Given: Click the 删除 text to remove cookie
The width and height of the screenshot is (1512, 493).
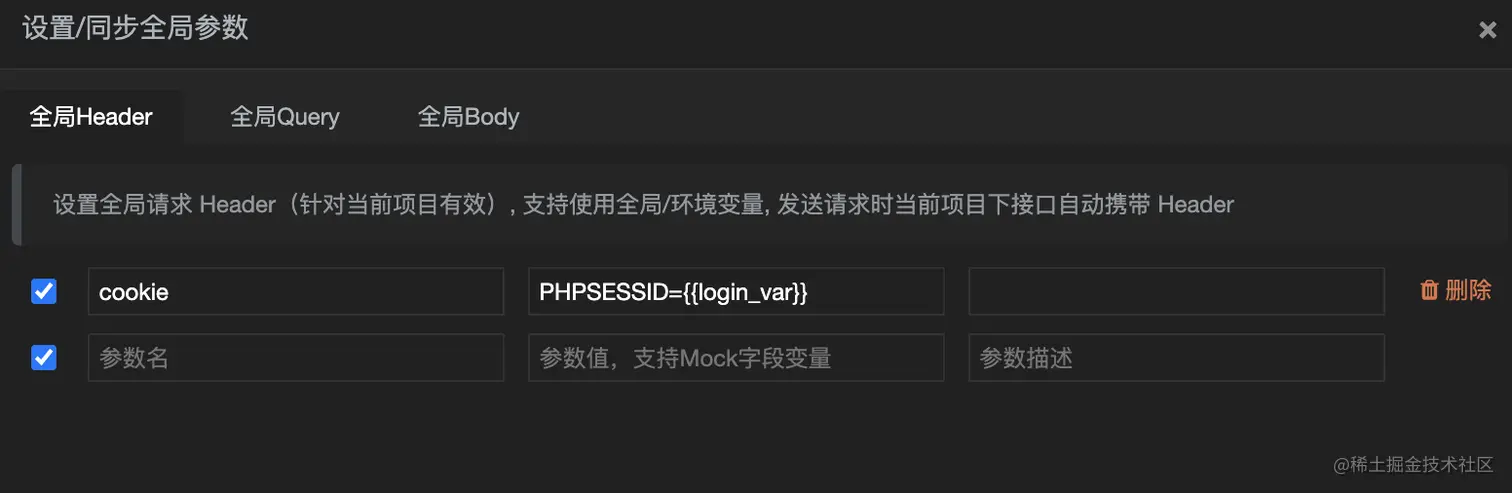Looking at the screenshot, I should tap(1468, 291).
